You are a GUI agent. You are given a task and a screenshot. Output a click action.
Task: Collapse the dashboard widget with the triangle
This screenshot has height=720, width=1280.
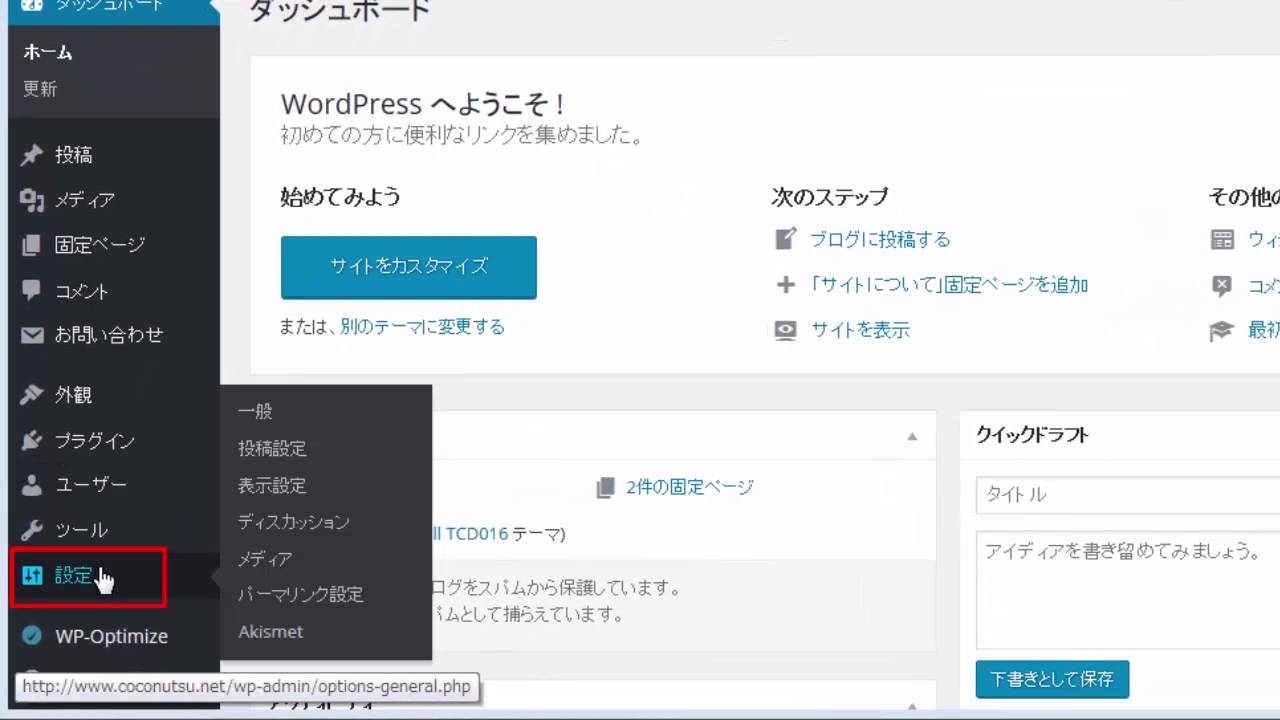tap(912, 436)
